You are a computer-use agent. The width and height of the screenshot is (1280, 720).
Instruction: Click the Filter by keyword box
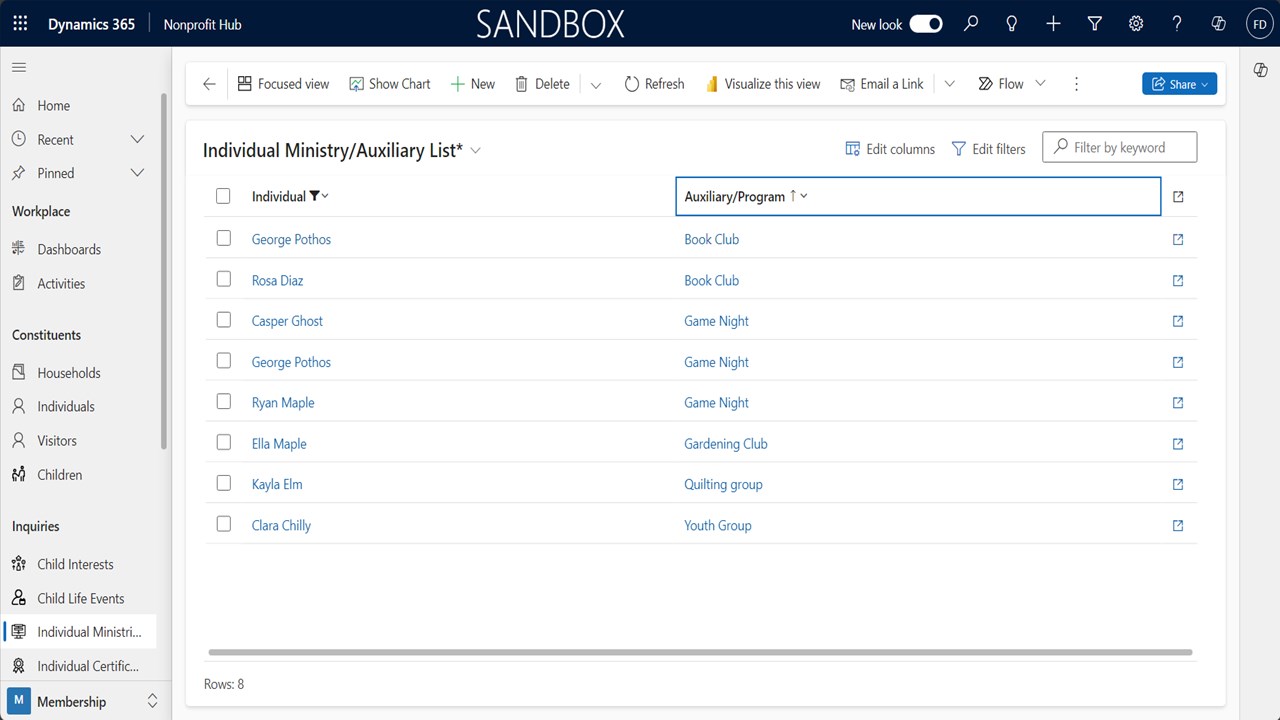pyautogui.click(x=1119, y=147)
